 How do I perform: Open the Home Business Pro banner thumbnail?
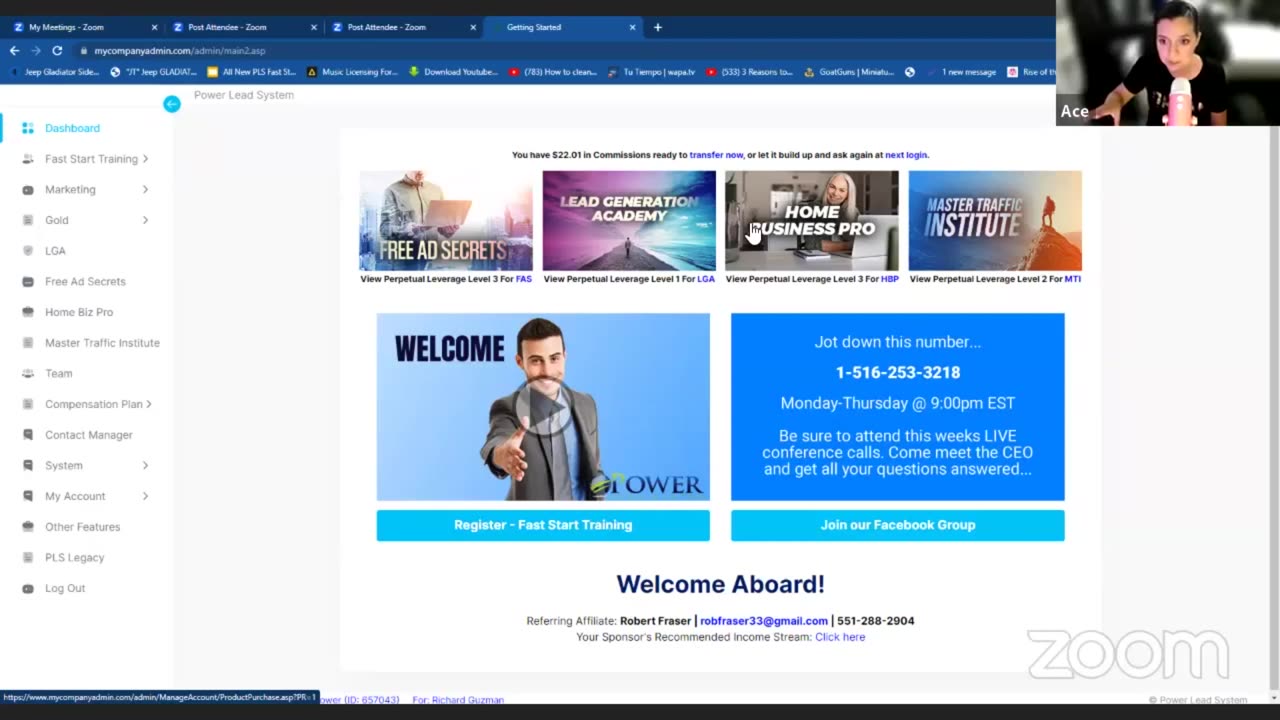click(812, 221)
